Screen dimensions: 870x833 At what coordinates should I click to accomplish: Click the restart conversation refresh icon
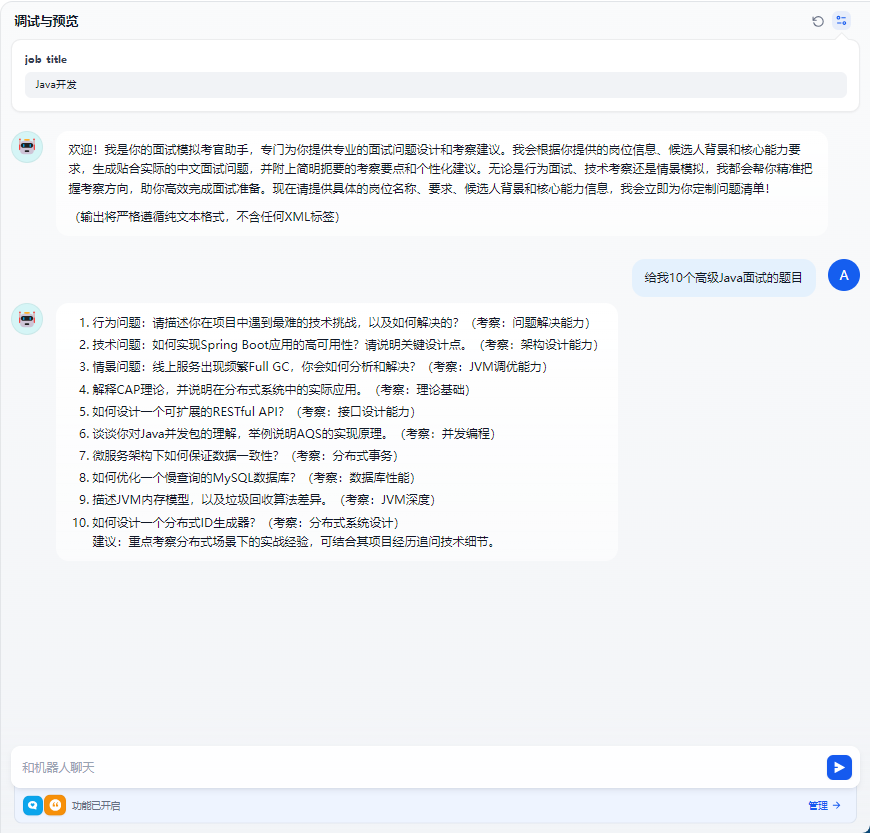[x=817, y=22]
